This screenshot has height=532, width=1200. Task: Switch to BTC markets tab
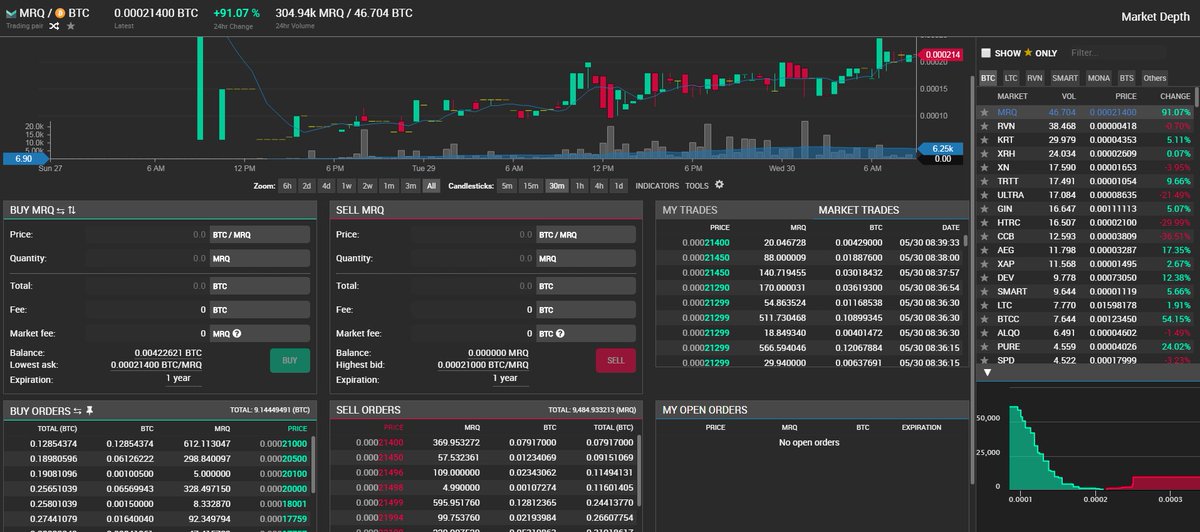987,77
